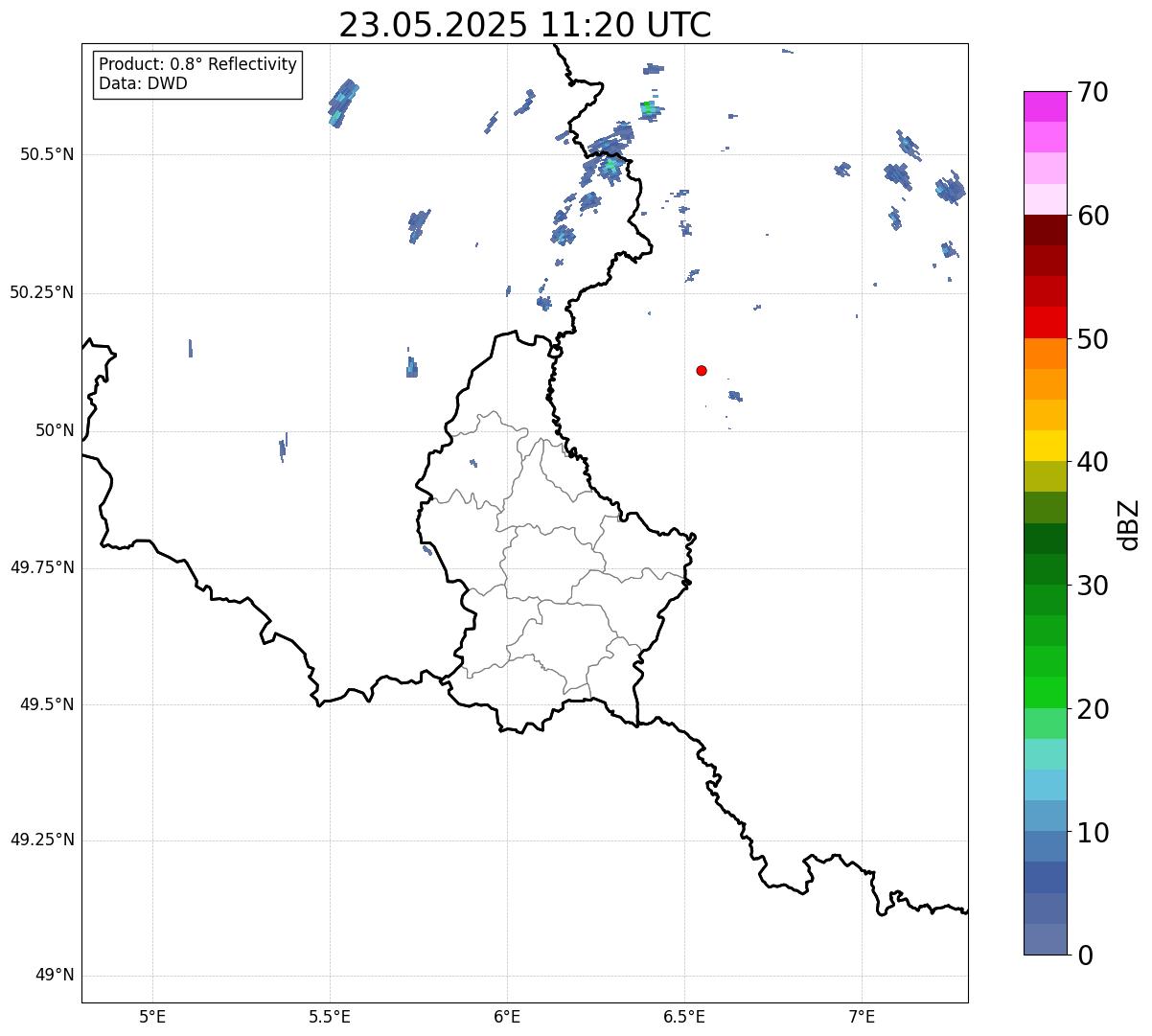
Task: Click the title '23.05.2025 11:20 UTC'
Action: (525, 25)
